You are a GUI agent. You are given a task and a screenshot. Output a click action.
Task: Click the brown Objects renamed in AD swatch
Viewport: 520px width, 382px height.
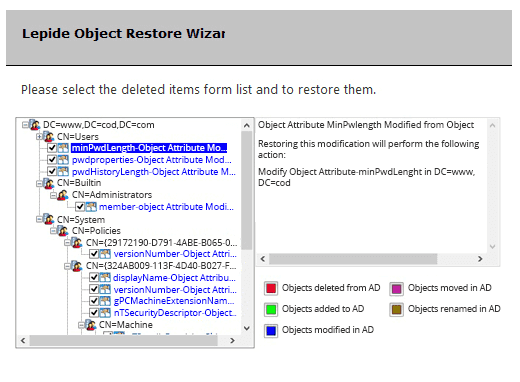396,309
